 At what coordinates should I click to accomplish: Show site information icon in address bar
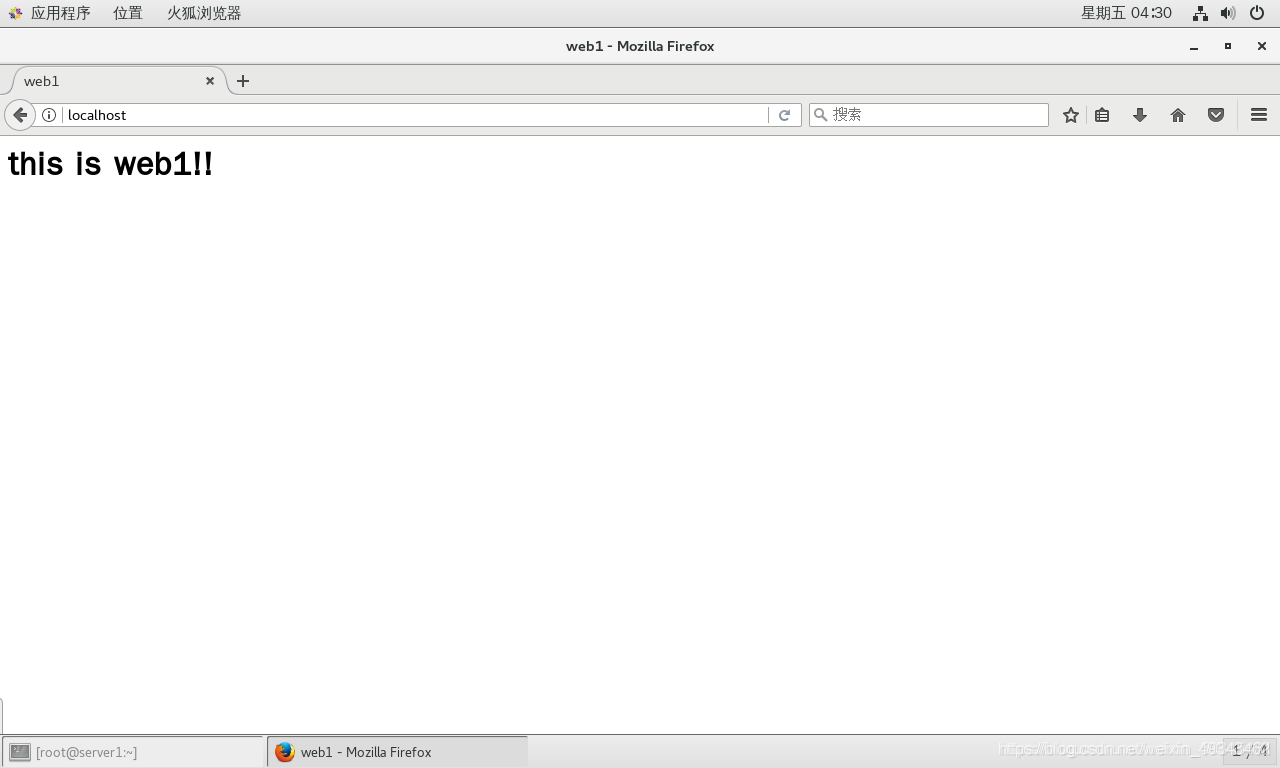coord(49,115)
